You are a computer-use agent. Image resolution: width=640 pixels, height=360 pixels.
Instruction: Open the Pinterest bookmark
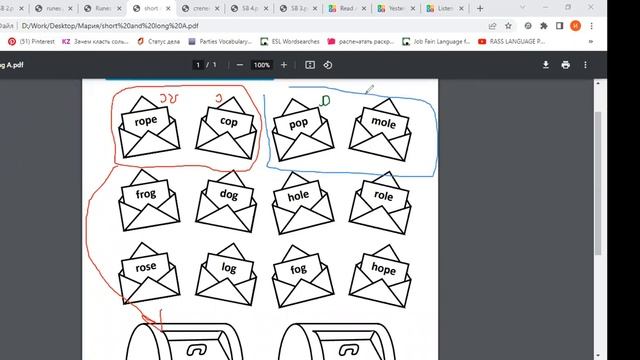coord(31,41)
